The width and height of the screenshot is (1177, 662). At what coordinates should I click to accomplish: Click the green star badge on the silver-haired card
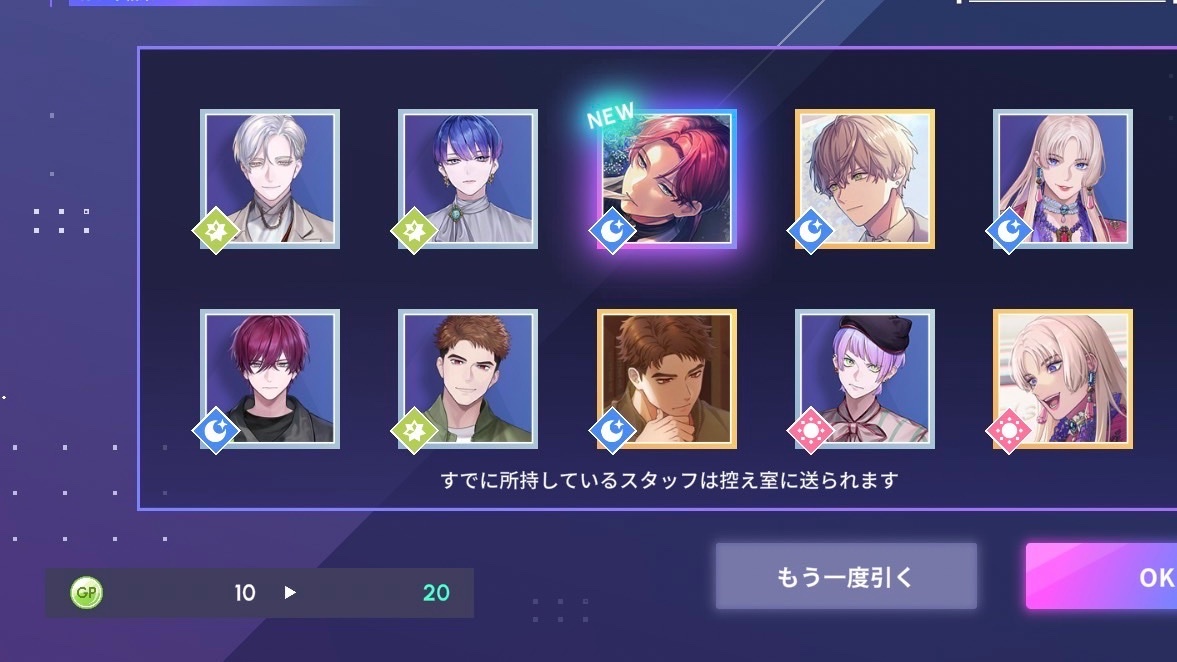click(x=215, y=230)
